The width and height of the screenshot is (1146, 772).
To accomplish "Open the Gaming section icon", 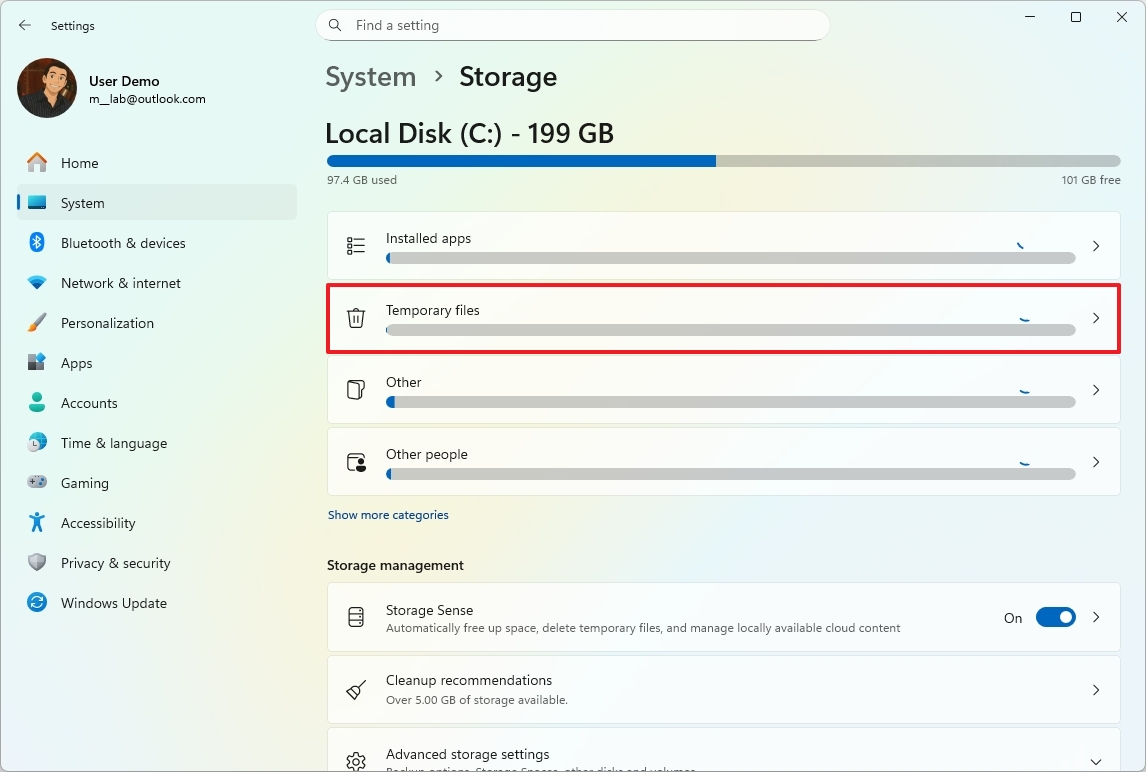I will [36, 483].
